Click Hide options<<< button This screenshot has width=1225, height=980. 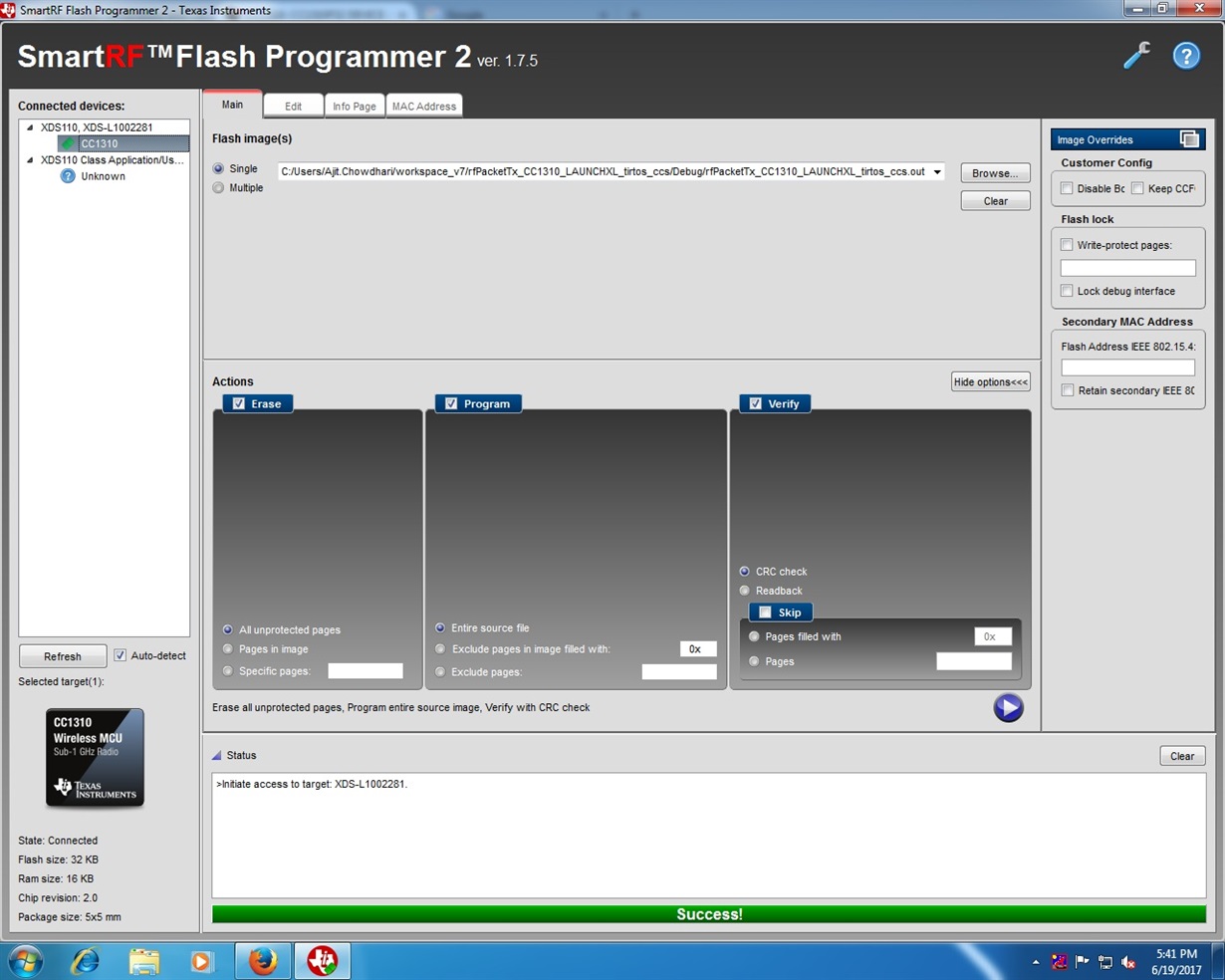click(x=990, y=381)
